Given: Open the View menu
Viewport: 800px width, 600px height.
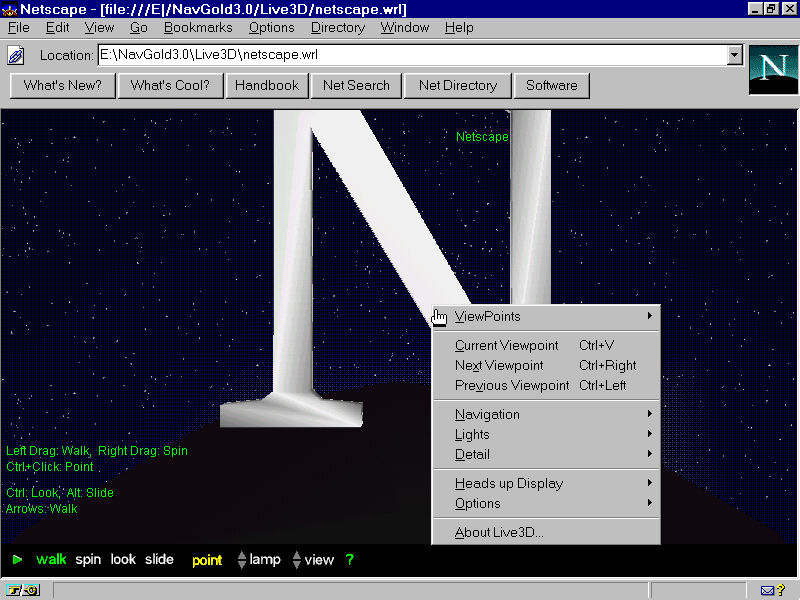Looking at the screenshot, I should 99,28.
